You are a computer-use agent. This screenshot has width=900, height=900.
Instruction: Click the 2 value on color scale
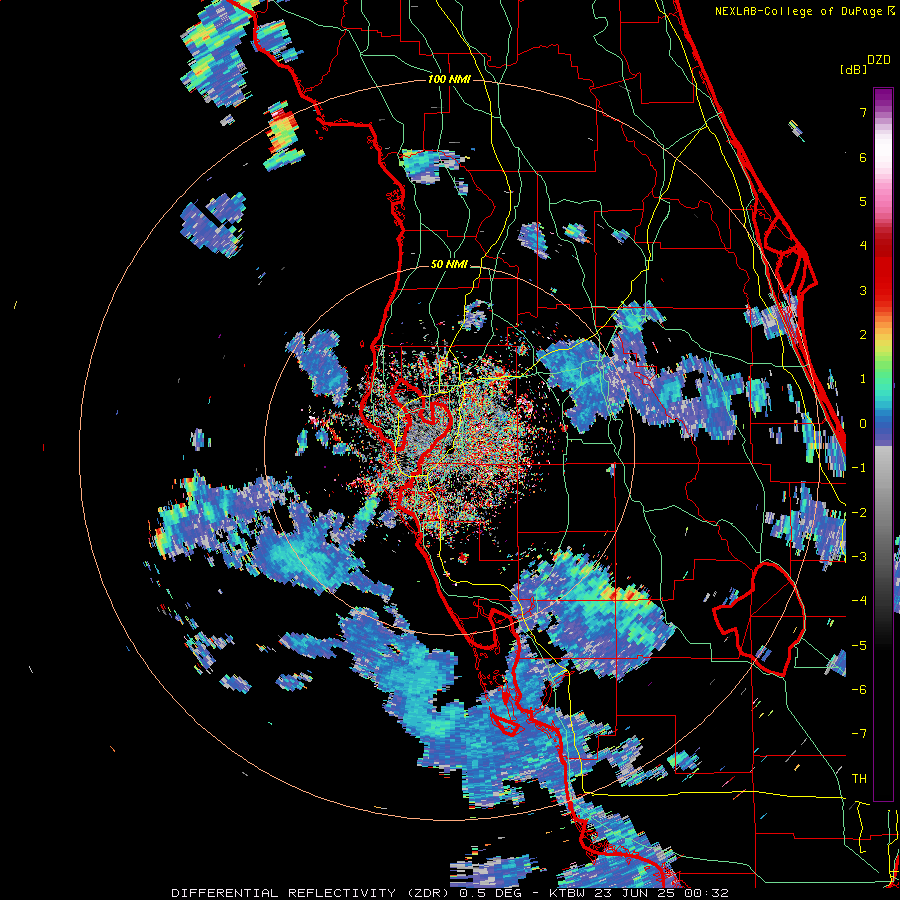click(863, 335)
